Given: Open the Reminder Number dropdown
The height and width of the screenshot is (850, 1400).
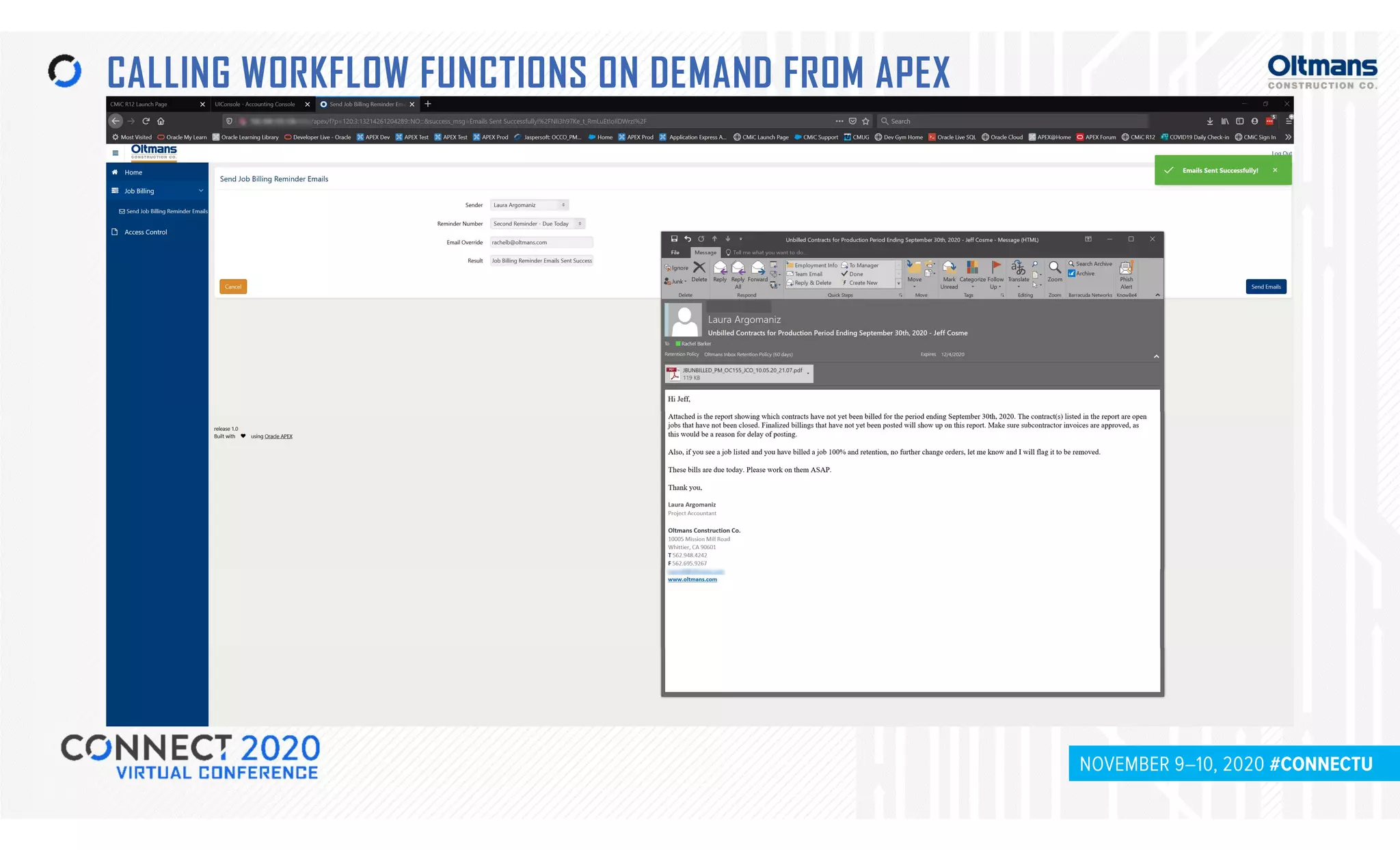Looking at the screenshot, I should 537,224.
